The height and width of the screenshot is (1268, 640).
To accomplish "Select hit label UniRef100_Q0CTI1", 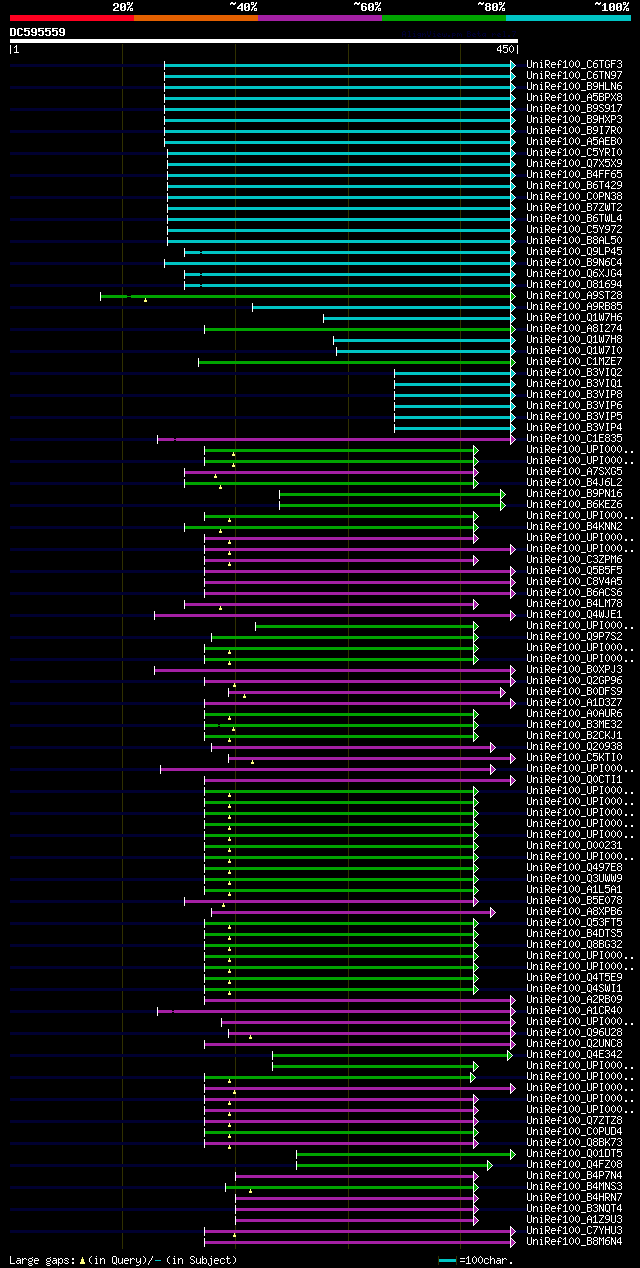I will pos(574,780).
